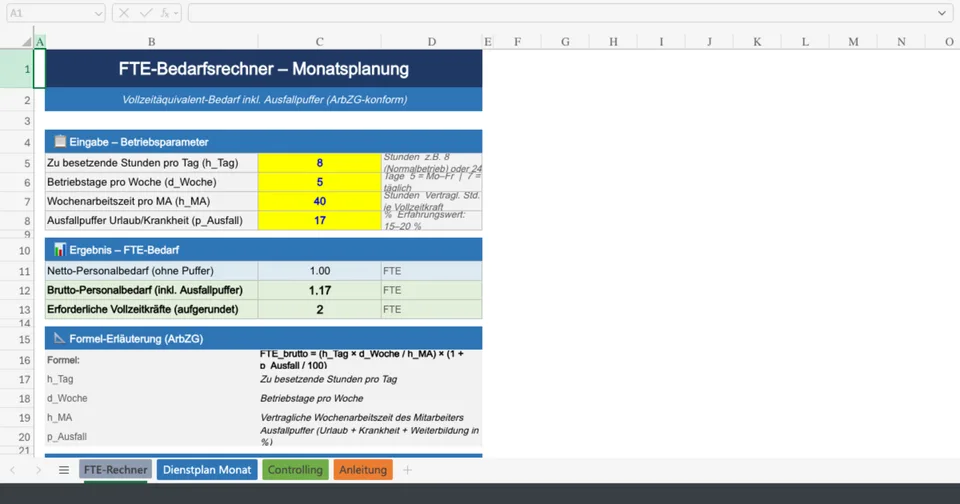The height and width of the screenshot is (504, 960).
Task: Select row 1 header
Action: tap(17, 69)
